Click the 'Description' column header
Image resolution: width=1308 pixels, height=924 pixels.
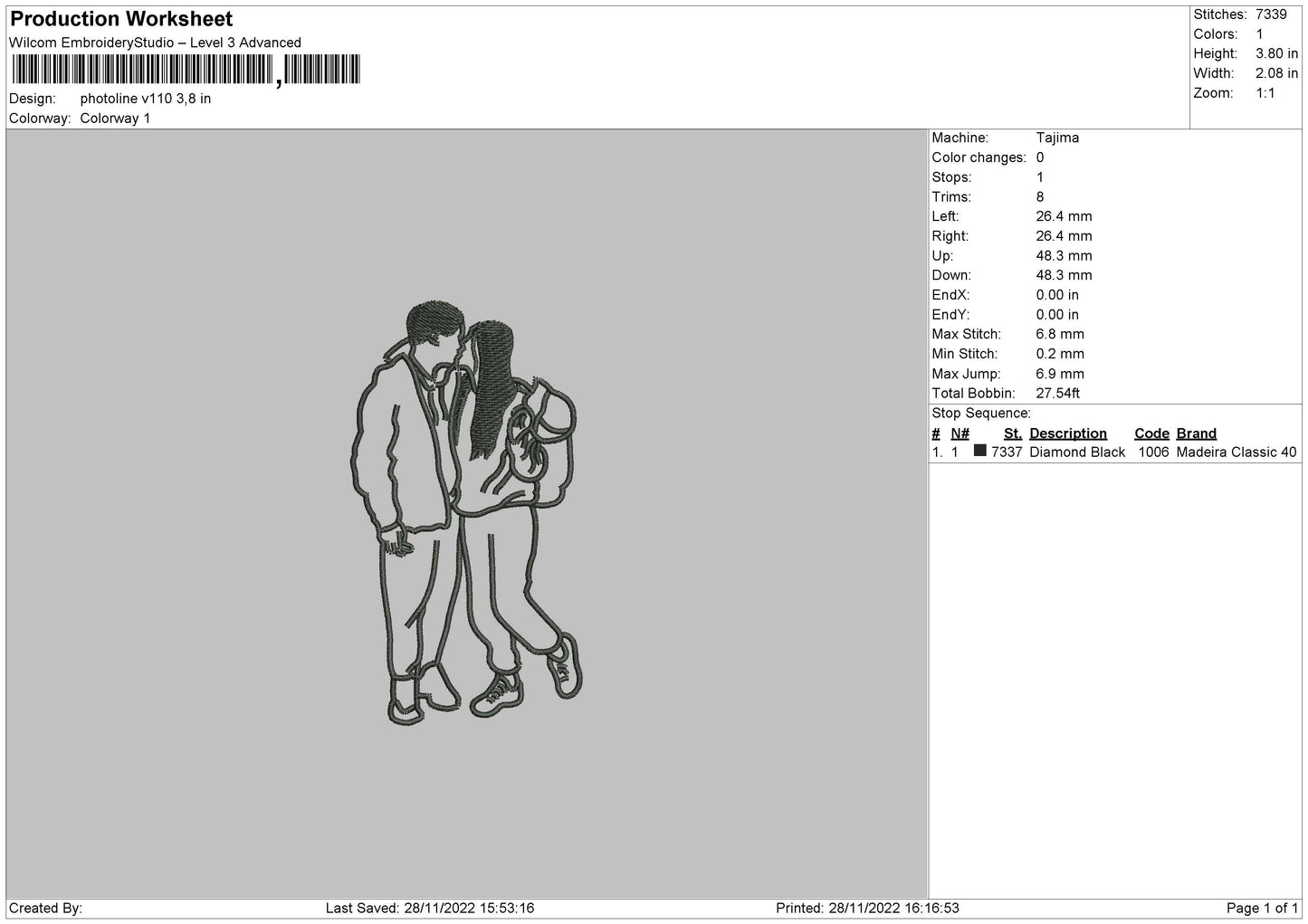(x=1068, y=433)
